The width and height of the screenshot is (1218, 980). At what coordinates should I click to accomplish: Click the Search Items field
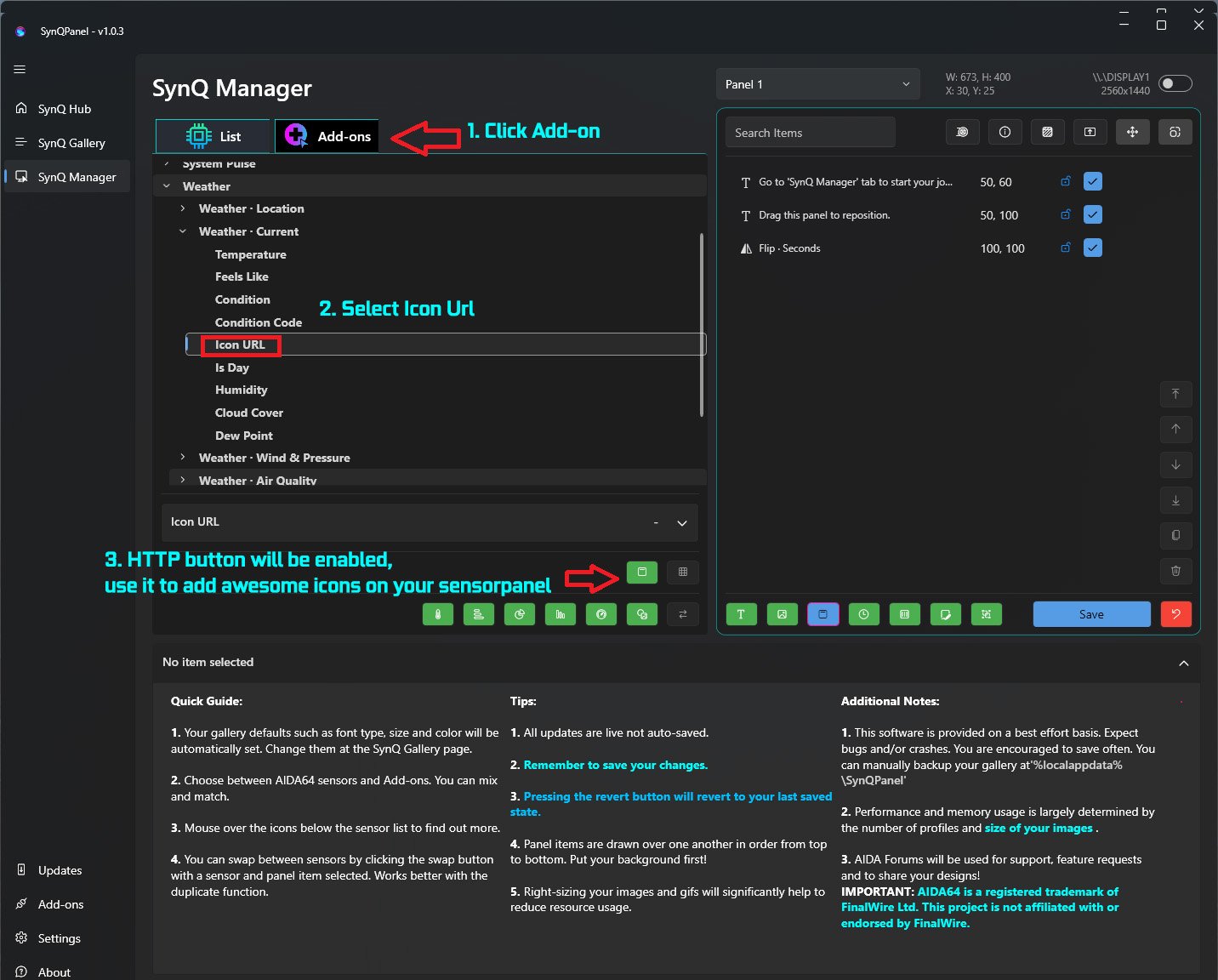click(x=810, y=133)
